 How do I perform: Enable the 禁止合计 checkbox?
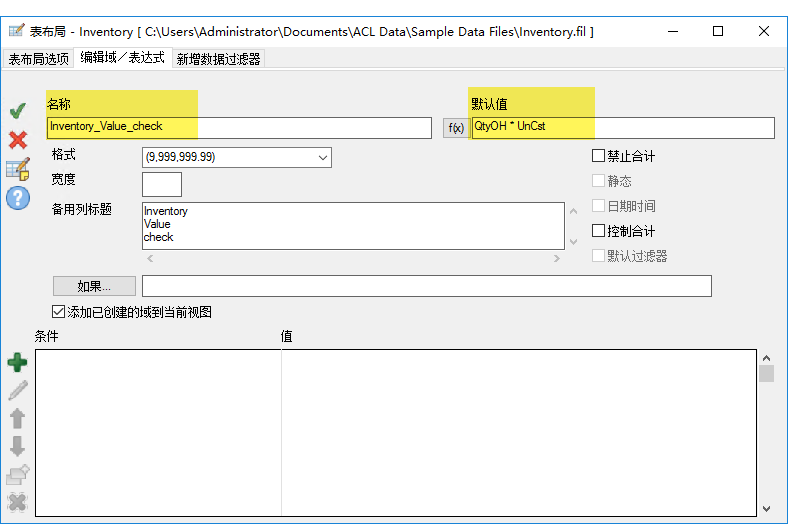pyautogui.click(x=599, y=156)
